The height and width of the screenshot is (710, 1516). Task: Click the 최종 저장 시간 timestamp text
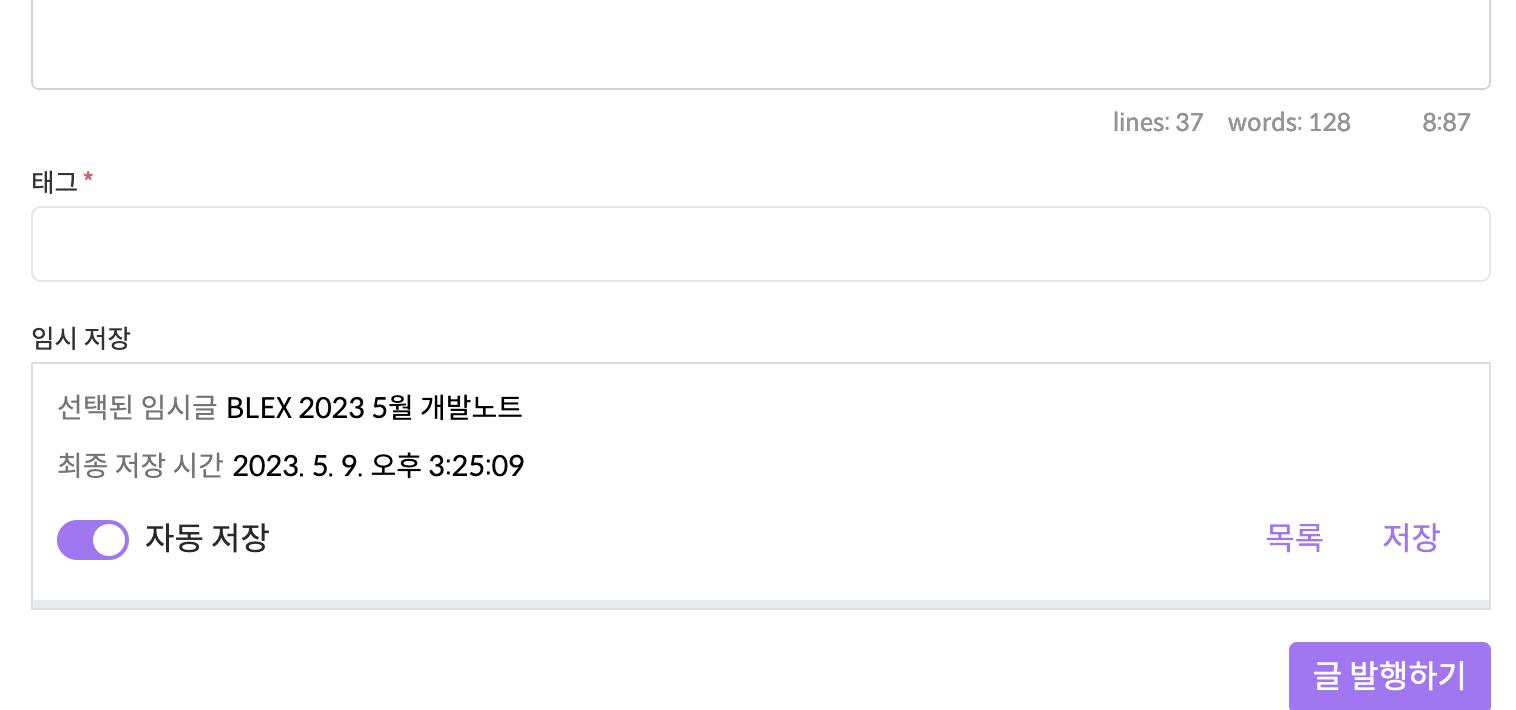point(140,465)
